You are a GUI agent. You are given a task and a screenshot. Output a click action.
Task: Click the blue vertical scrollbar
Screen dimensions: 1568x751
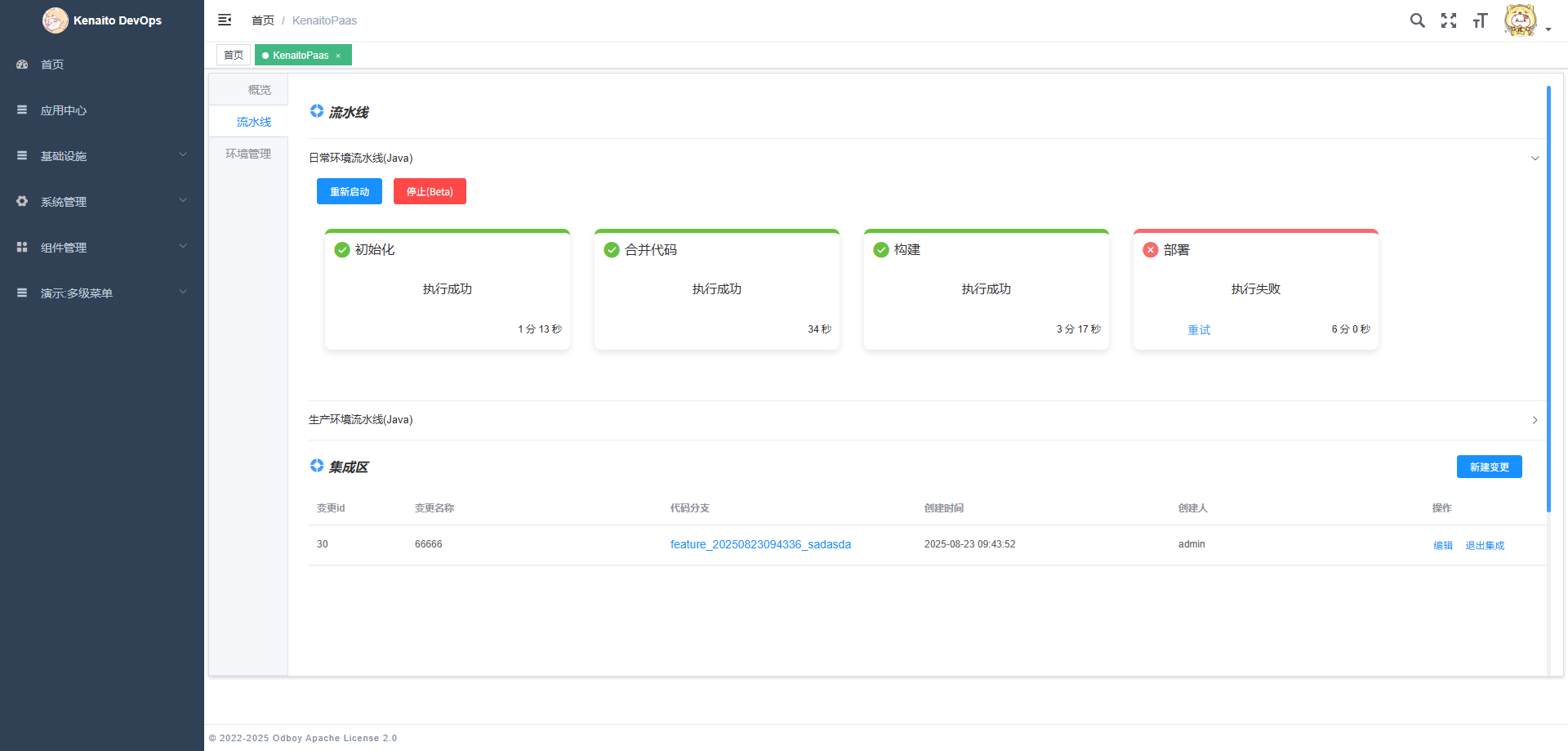point(1548,298)
